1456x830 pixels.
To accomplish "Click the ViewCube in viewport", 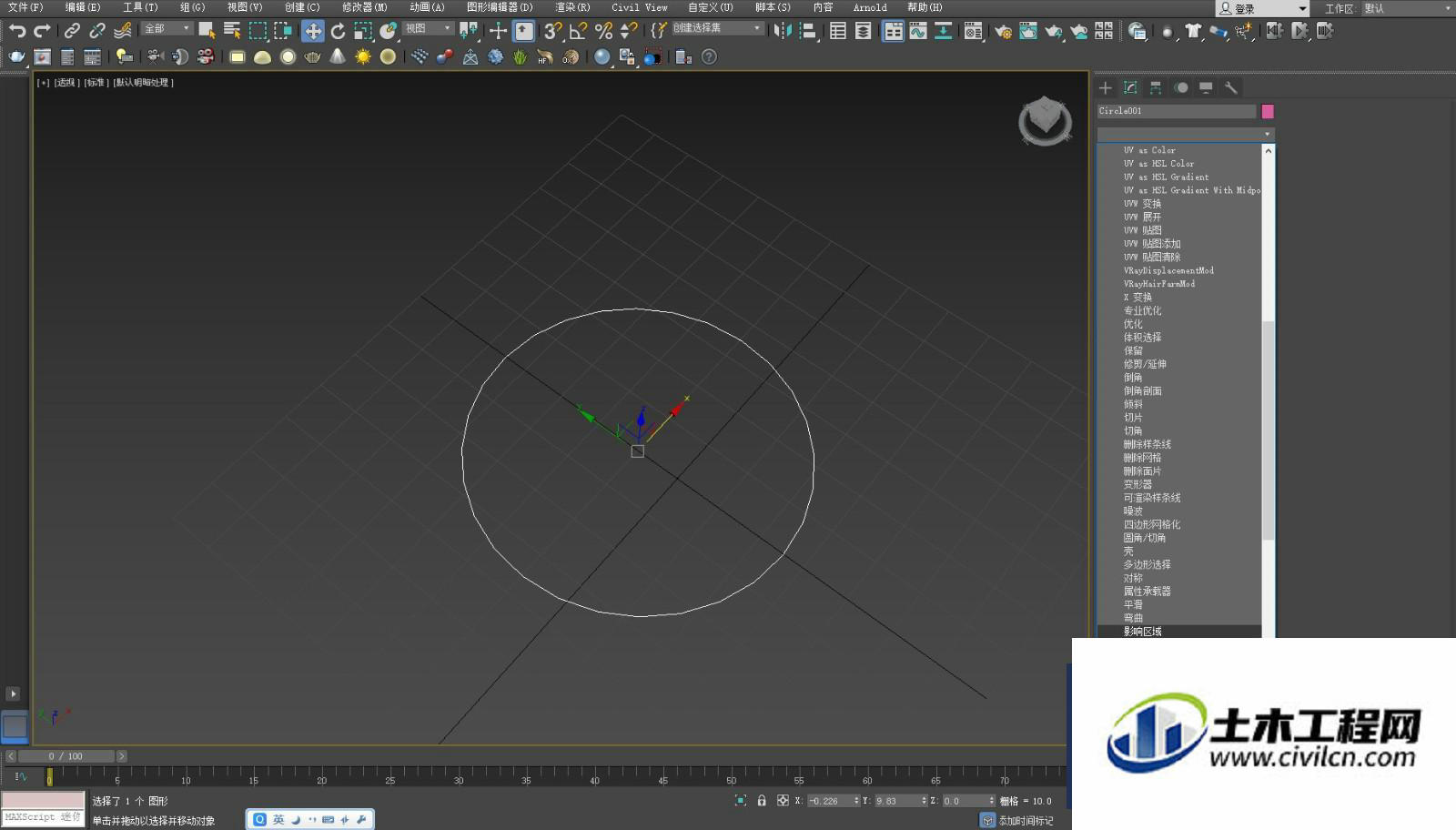I will (x=1045, y=121).
